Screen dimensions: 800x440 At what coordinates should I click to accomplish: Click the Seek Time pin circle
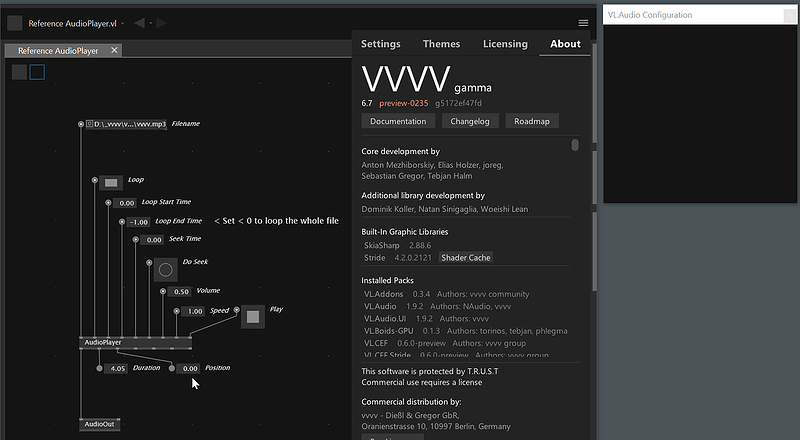(x=135, y=239)
